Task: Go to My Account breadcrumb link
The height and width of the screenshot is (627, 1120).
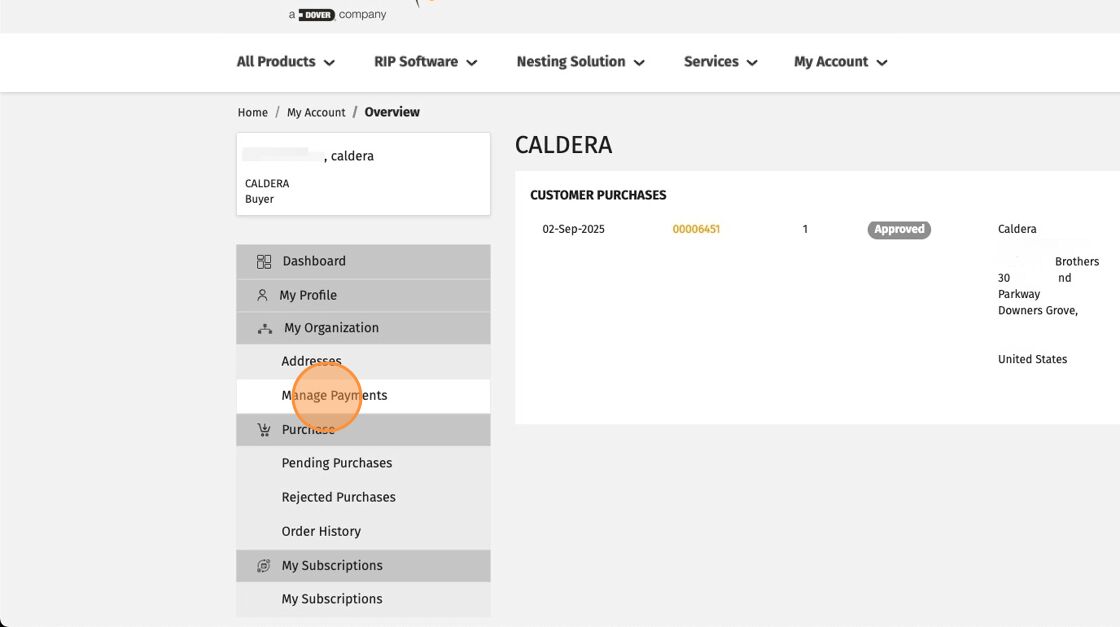Action: [316, 113]
